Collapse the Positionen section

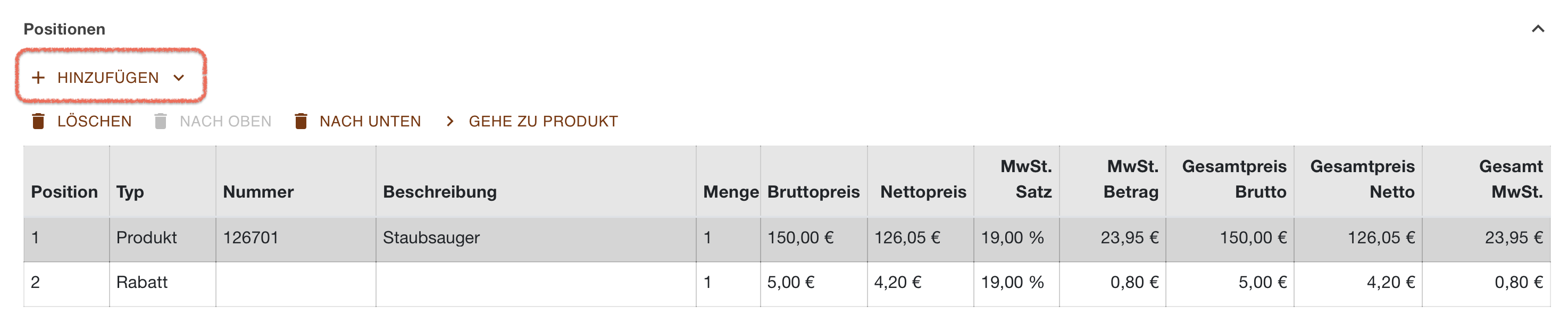point(1538,29)
